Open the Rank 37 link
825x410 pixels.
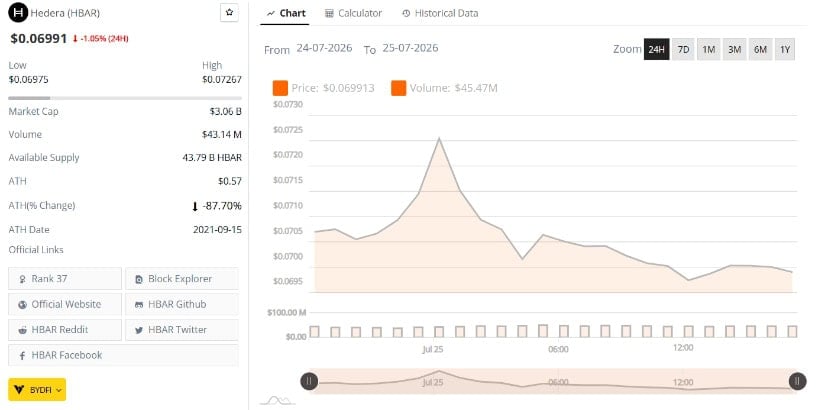tap(65, 278)
